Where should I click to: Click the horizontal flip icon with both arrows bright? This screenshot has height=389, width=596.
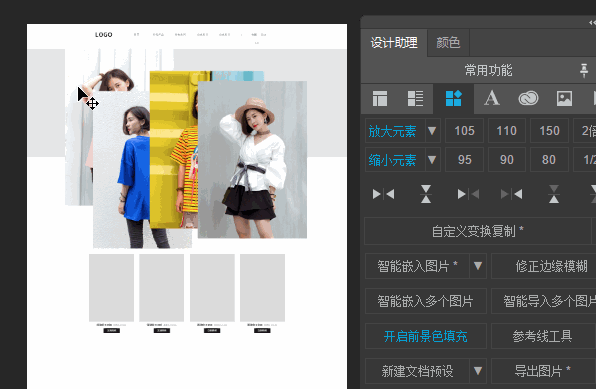point(383,194)
